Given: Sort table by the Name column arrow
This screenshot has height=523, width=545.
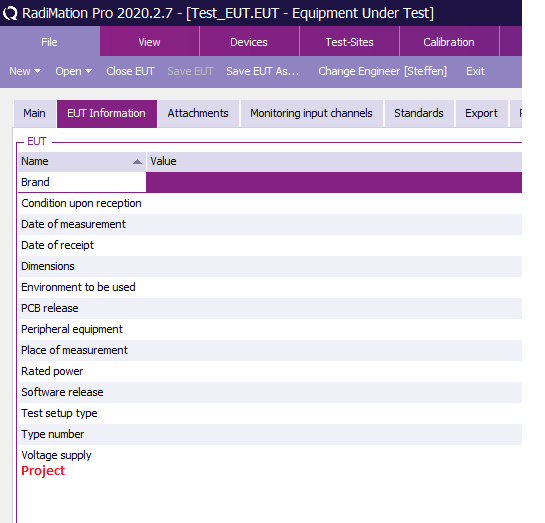Looking at the screenshot, I should coord(137,162).
